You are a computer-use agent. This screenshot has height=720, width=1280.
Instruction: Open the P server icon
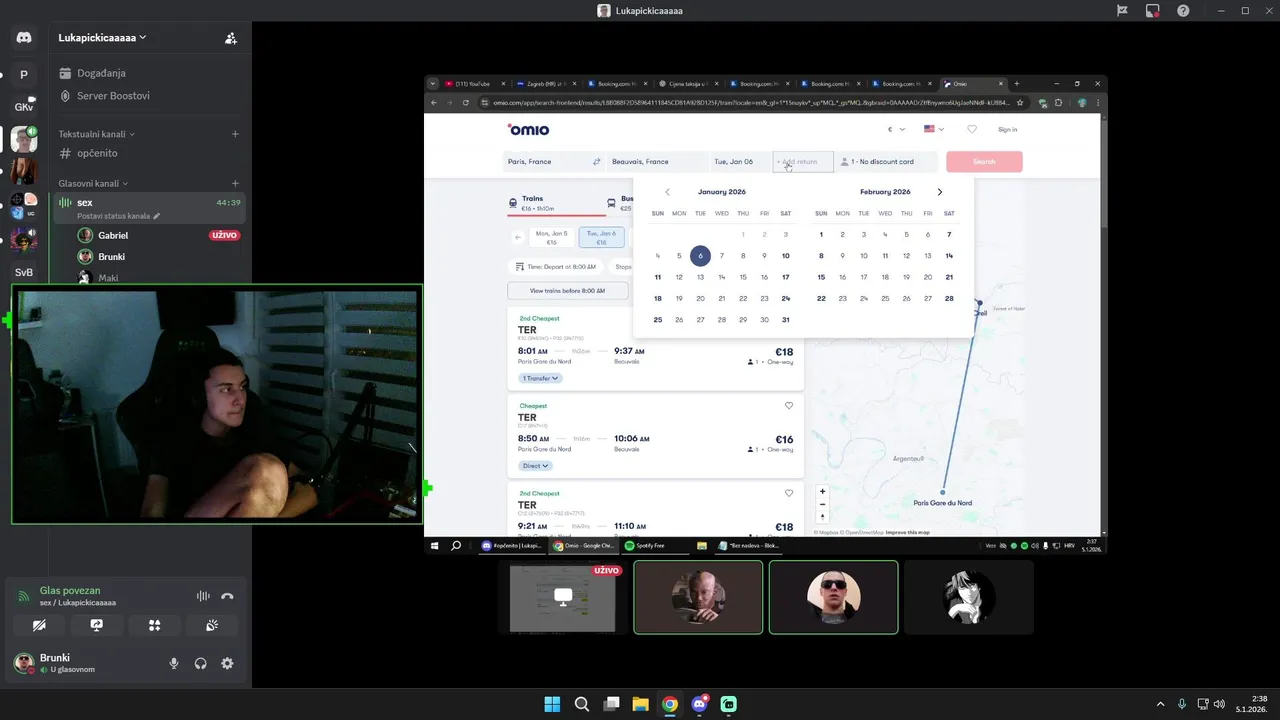pyautogui.click(x=24, y=75)
